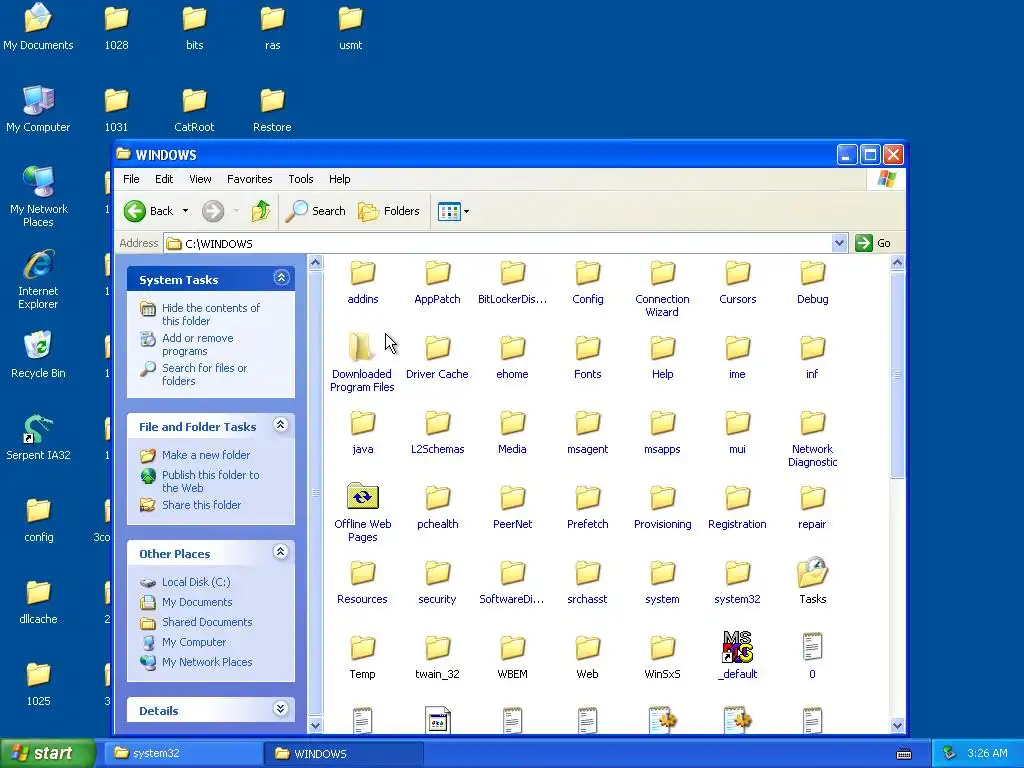The width and height of the screenshot is (1024, 768).
Task: Select the Driver Cache folder
Action: (438, 358)
